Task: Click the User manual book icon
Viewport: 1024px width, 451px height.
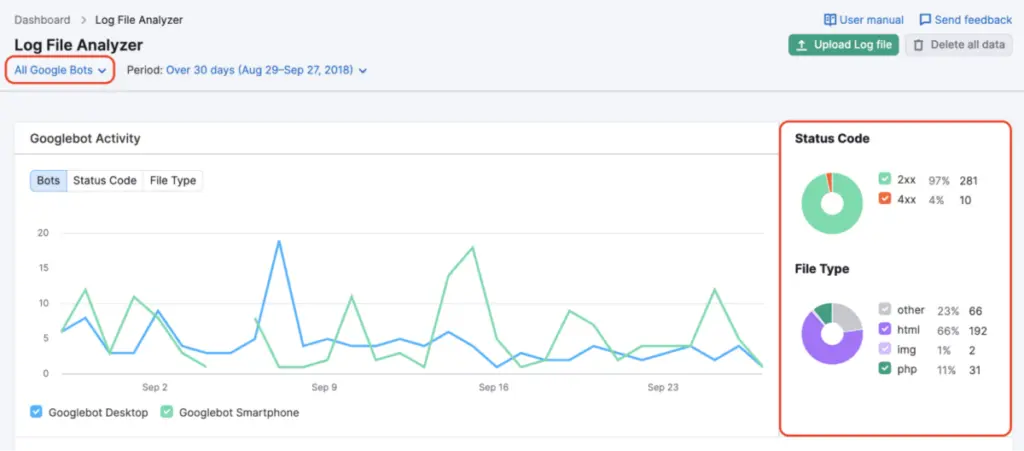Action: pos(829,20)
